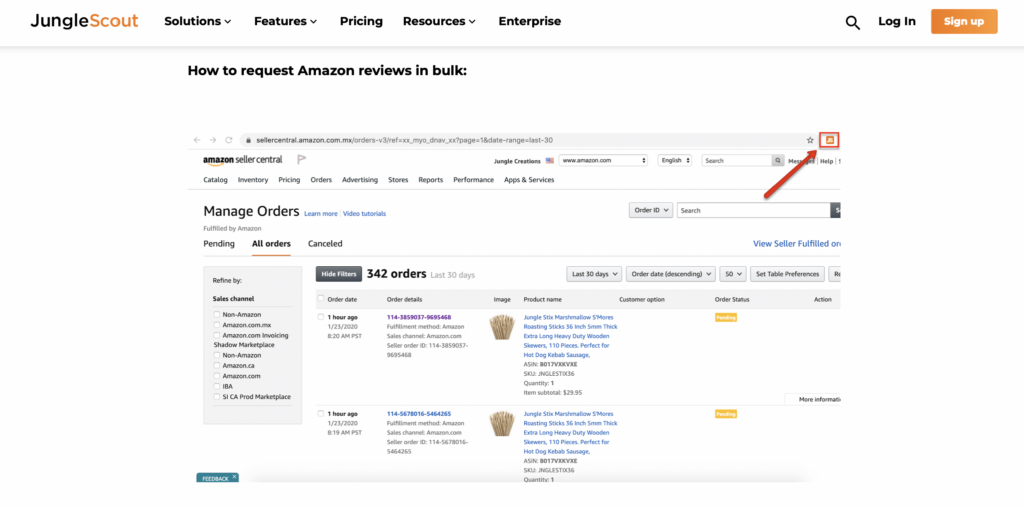Open the Orders menu in Seller Central
This screenshot has height=507, width=1024.
[x=321, y=180]
